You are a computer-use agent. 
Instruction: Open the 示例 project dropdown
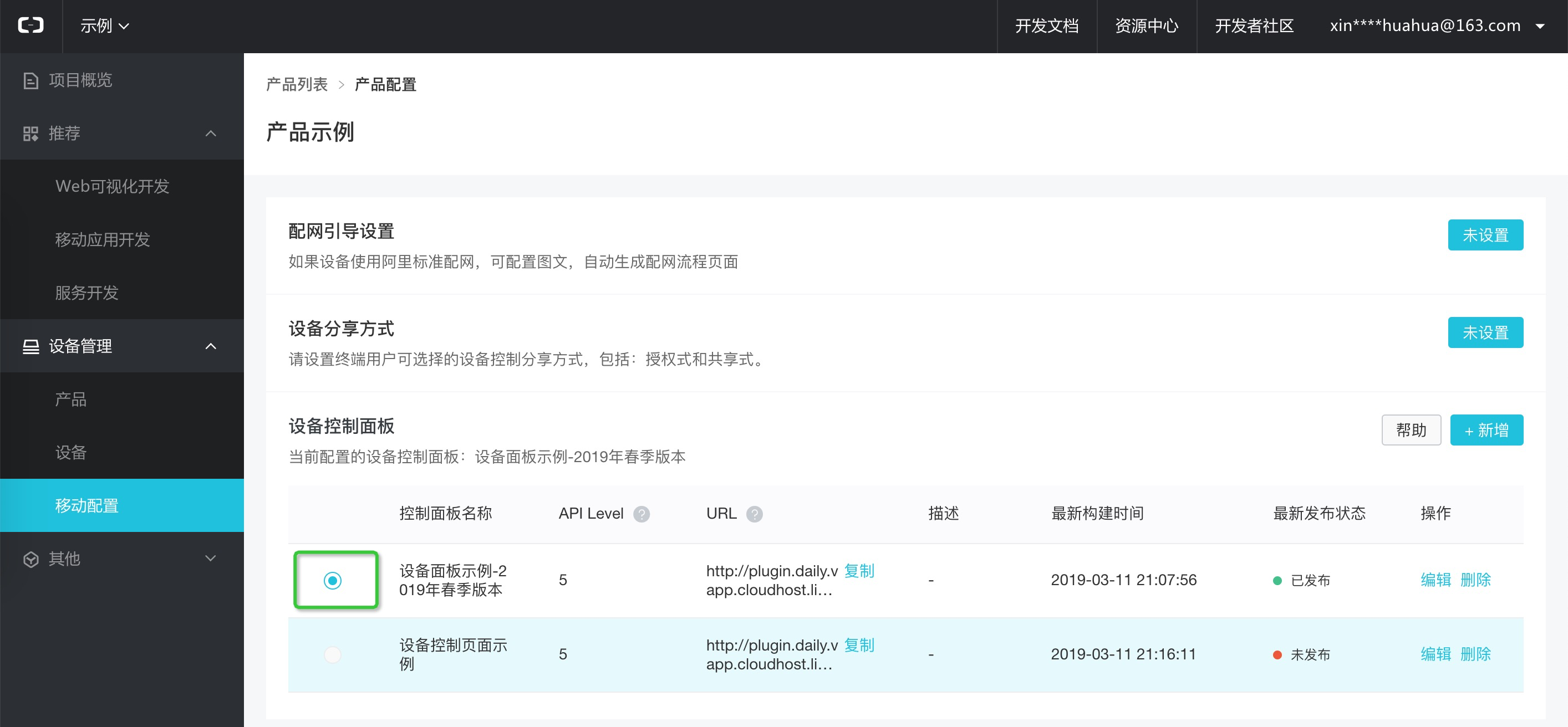click(105, 25)
